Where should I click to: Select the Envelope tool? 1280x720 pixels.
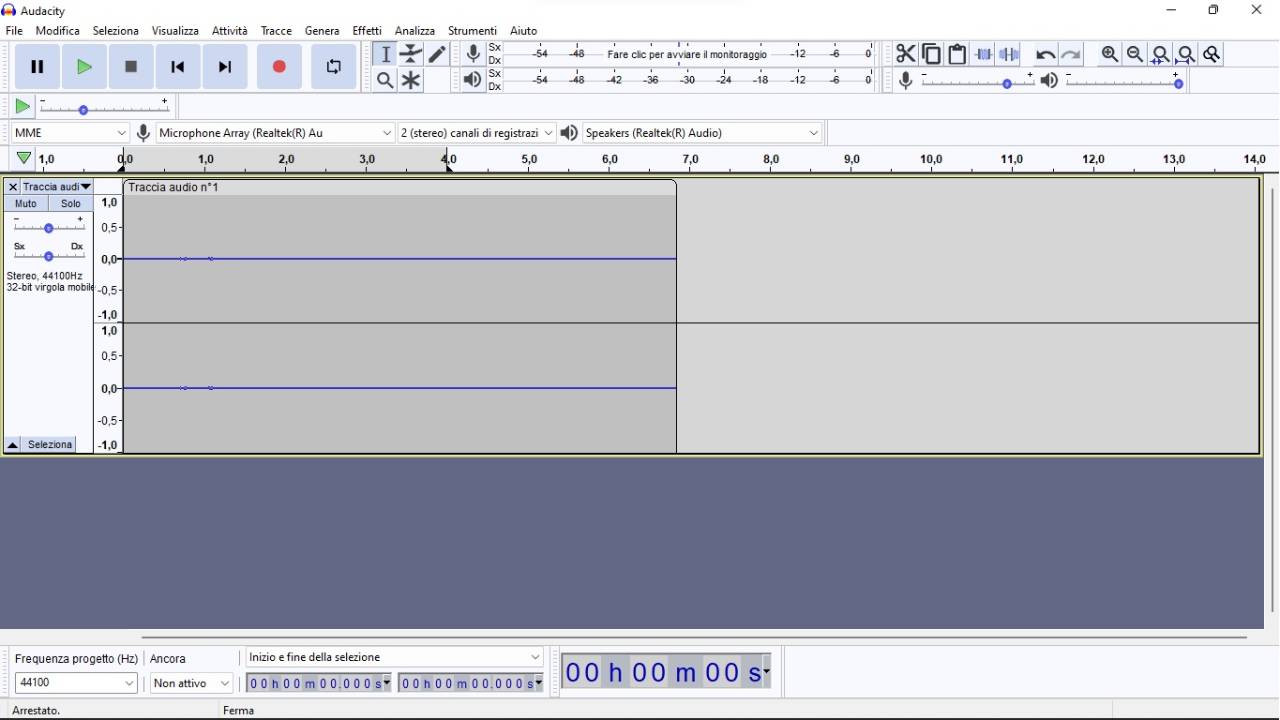click(x=410, y=54)
